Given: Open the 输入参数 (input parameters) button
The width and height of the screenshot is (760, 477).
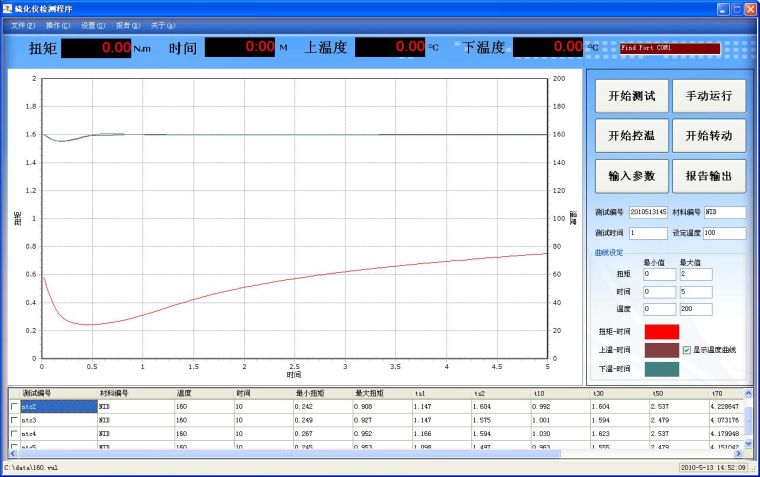Looking at the screenshot, I should (631, 175).
